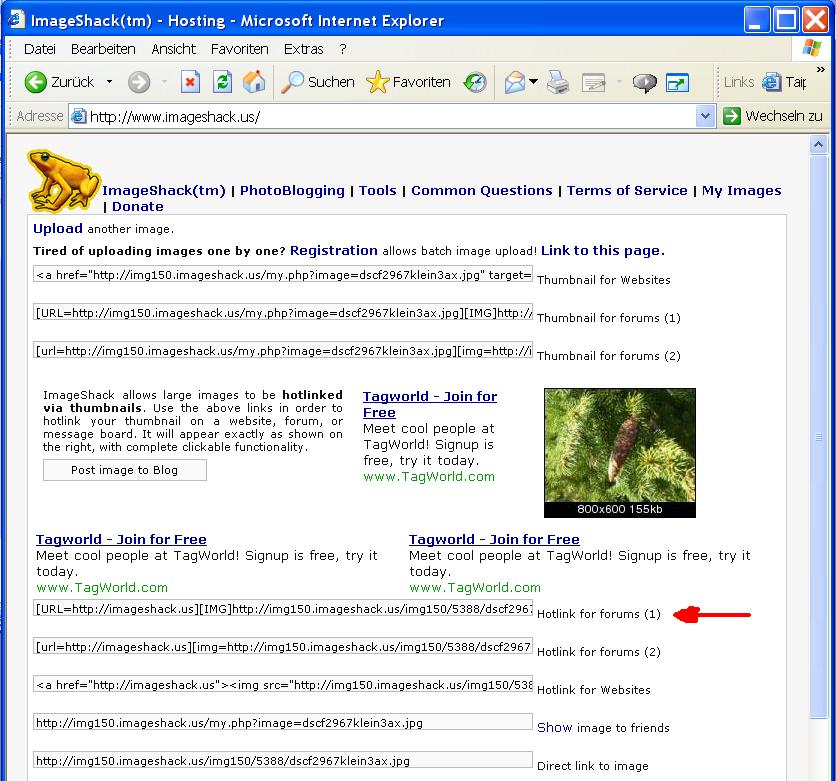836x781 pixels.
Task: Click the greyed forward arrow button
Action: pyautogui.click(x=139, y=82)
